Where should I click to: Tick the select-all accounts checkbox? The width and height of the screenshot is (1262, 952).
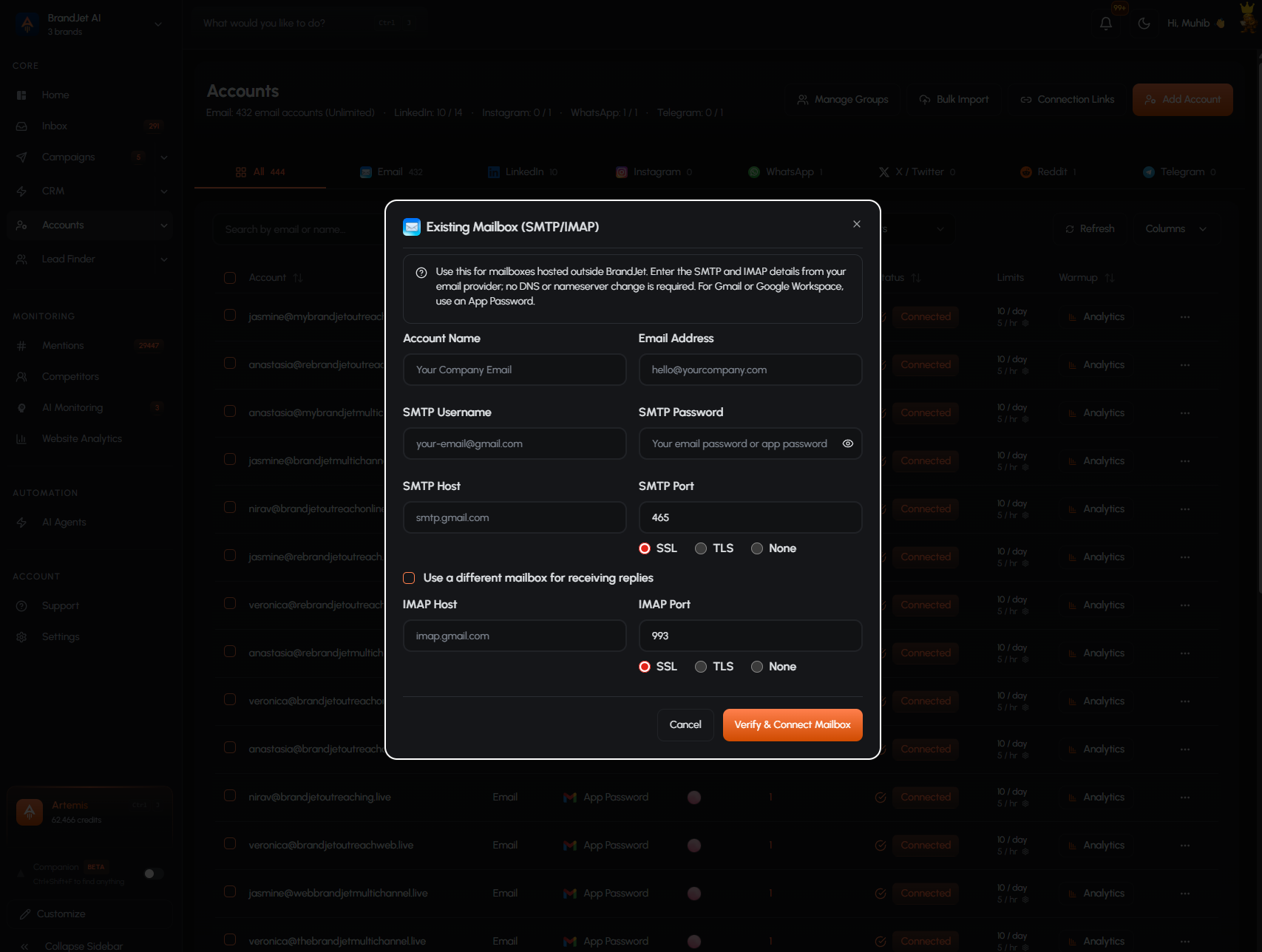point(230,278)
